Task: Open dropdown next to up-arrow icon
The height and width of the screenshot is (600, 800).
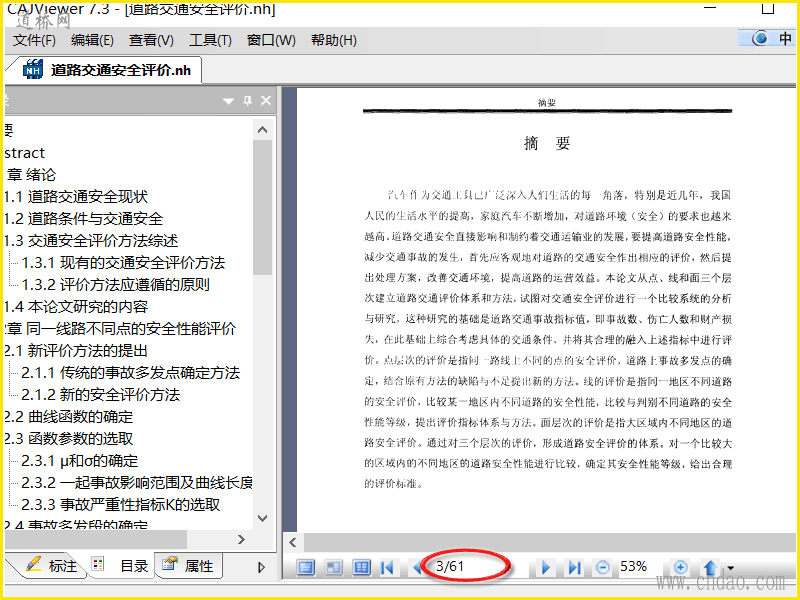Action: tap(731, 568)
